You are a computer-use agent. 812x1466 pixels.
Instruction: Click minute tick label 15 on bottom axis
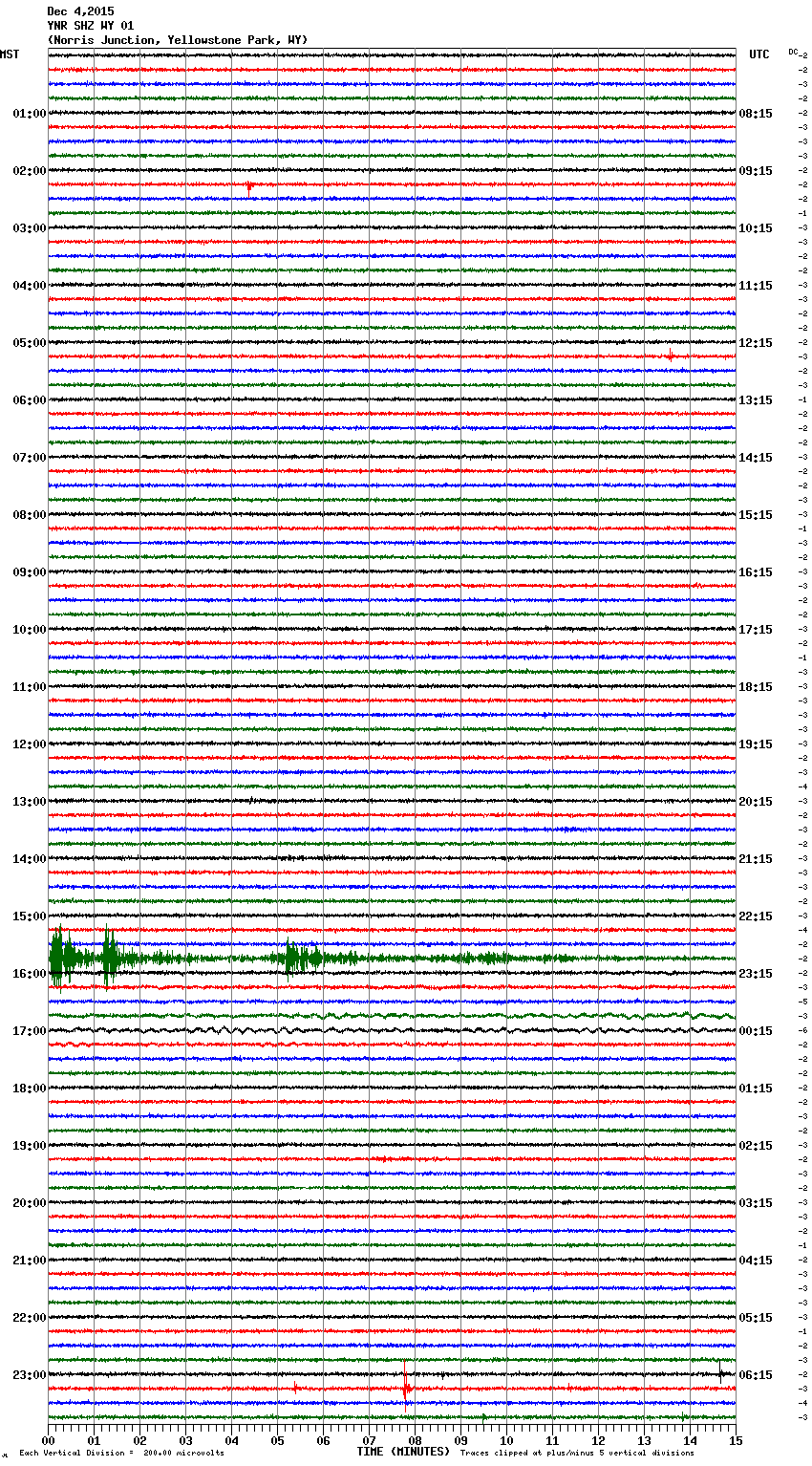(736, 1440)
